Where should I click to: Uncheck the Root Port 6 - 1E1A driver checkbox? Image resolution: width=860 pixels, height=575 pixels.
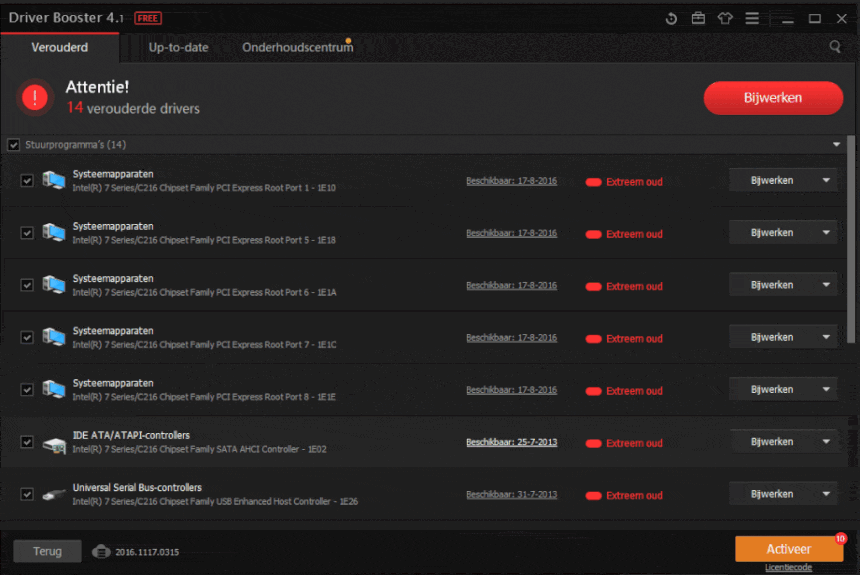pyautogui.click(x=26, y=285)
